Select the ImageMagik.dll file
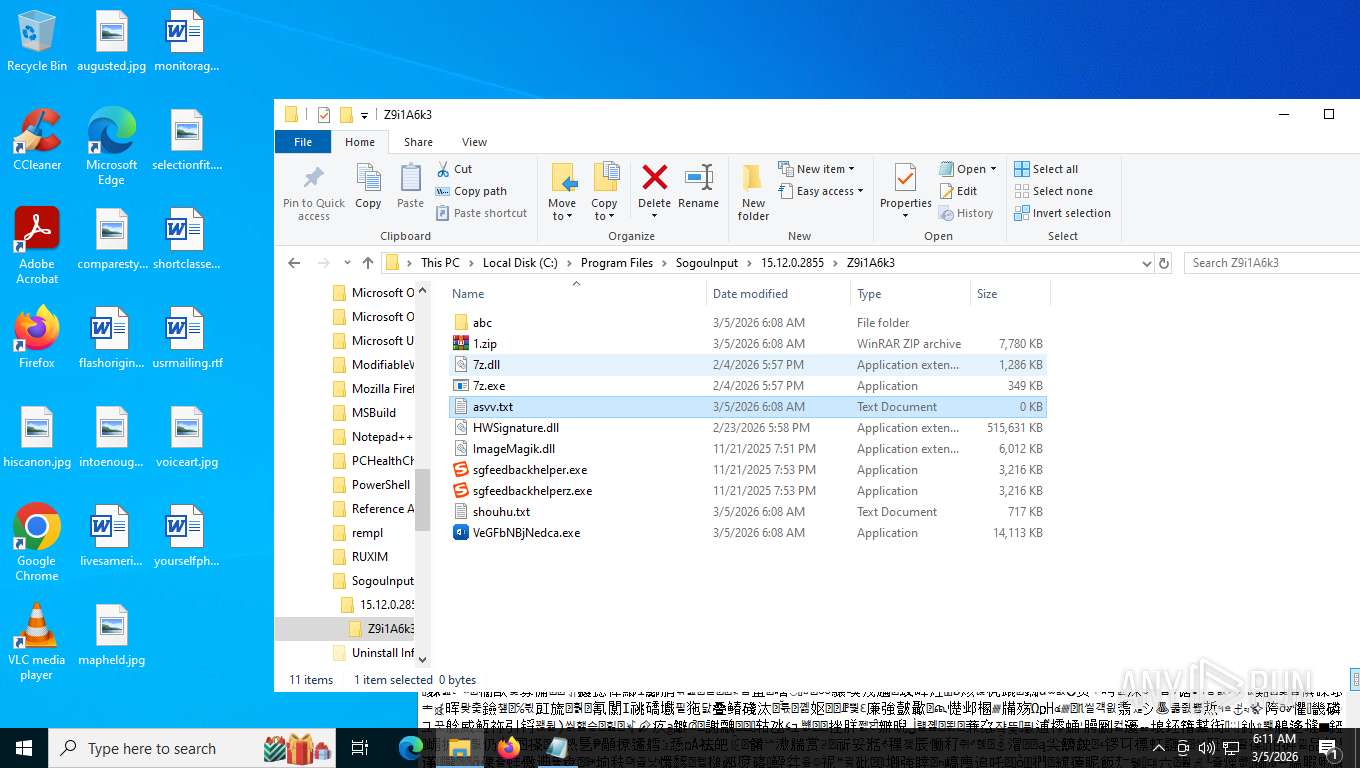 [747, 449]
